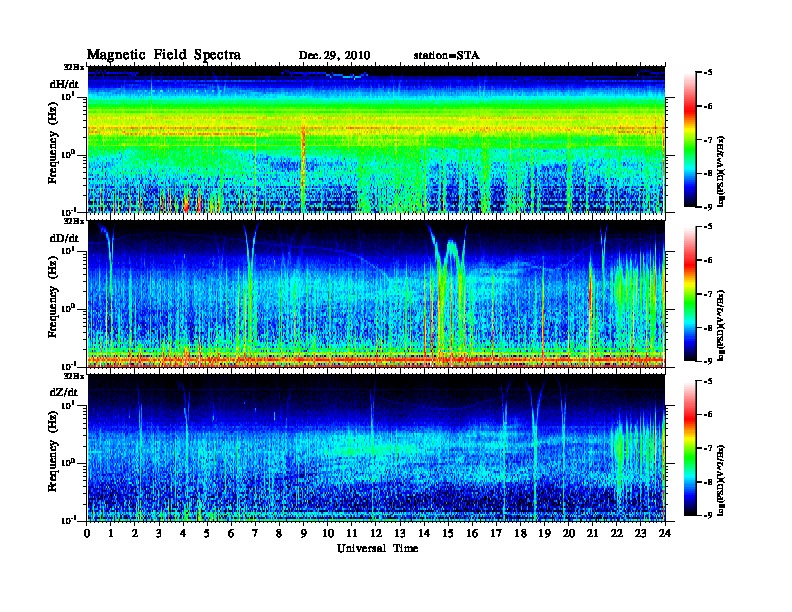Viewport: 792px width, 612px height.
Task: Click hour tick label "9" on time axis
Action: (x=304, y=534)
